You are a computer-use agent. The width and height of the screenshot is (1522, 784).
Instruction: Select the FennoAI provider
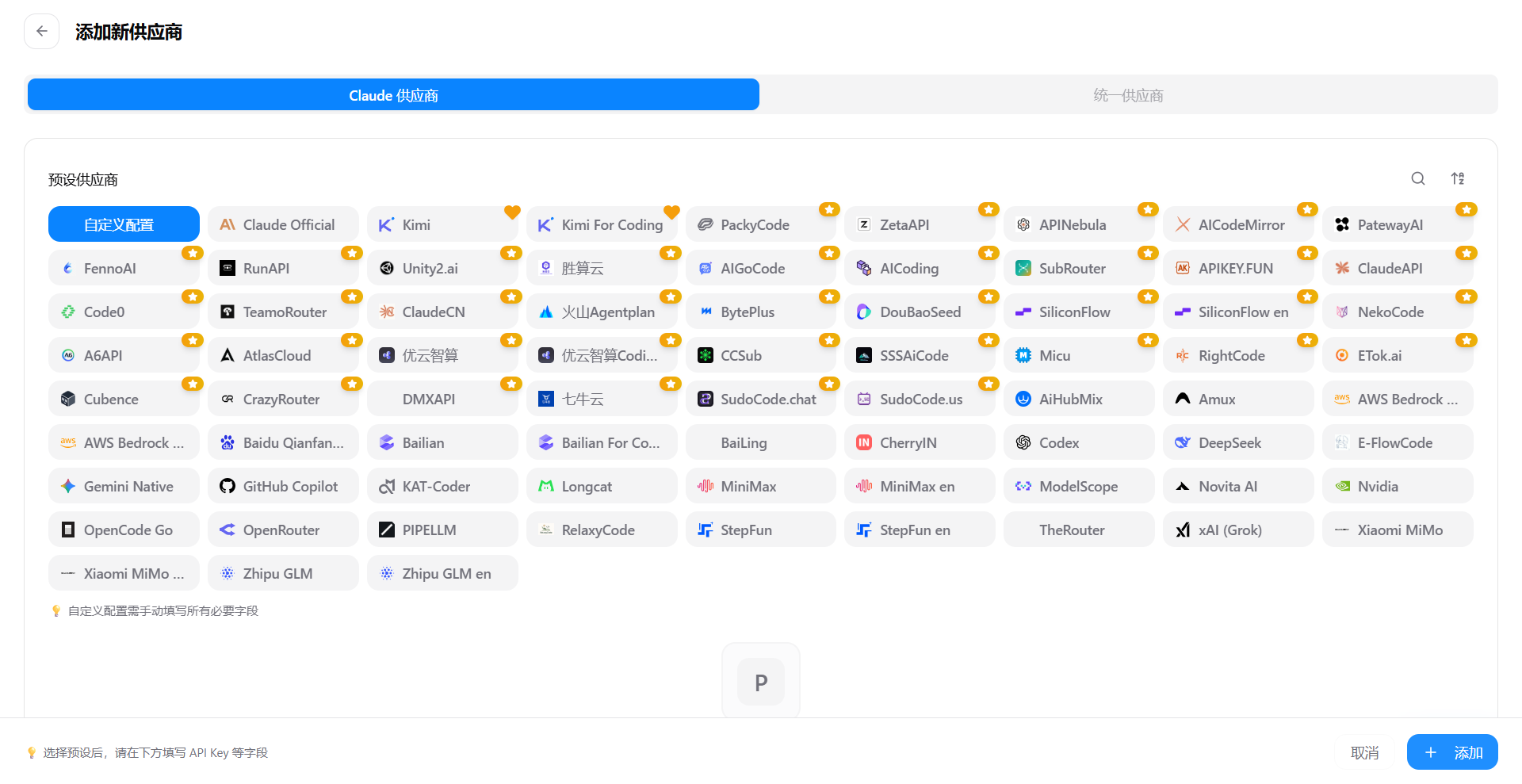(x=124, y=268)
